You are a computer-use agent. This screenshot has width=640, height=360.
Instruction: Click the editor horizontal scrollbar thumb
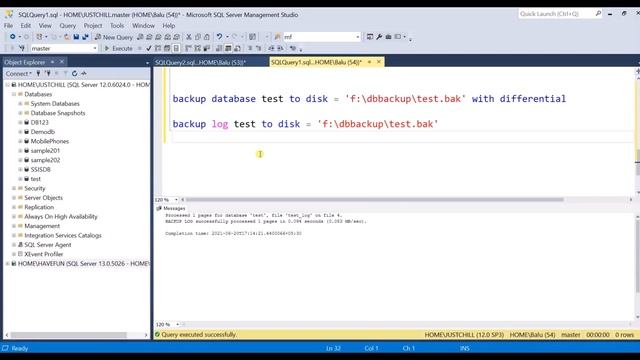point(375,200)
